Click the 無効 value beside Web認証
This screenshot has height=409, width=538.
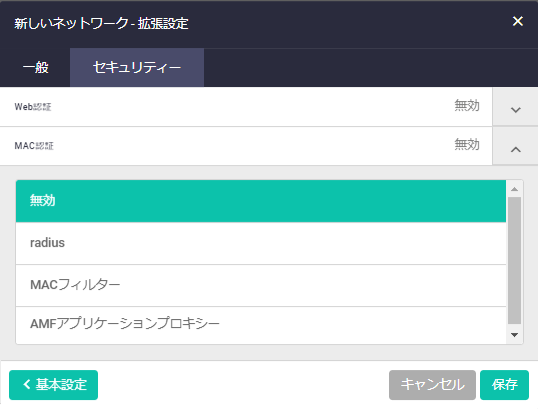[x=467, y=106]
